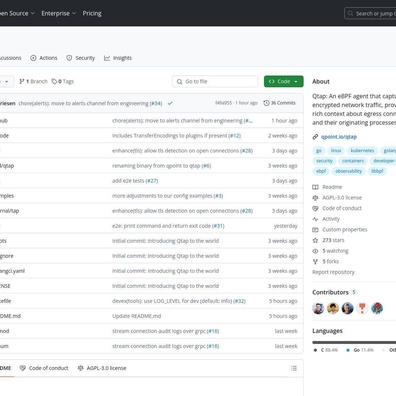Open the fifth contributor avatar
The height and width of the screenshot is (396, 396).
(377, 308)
